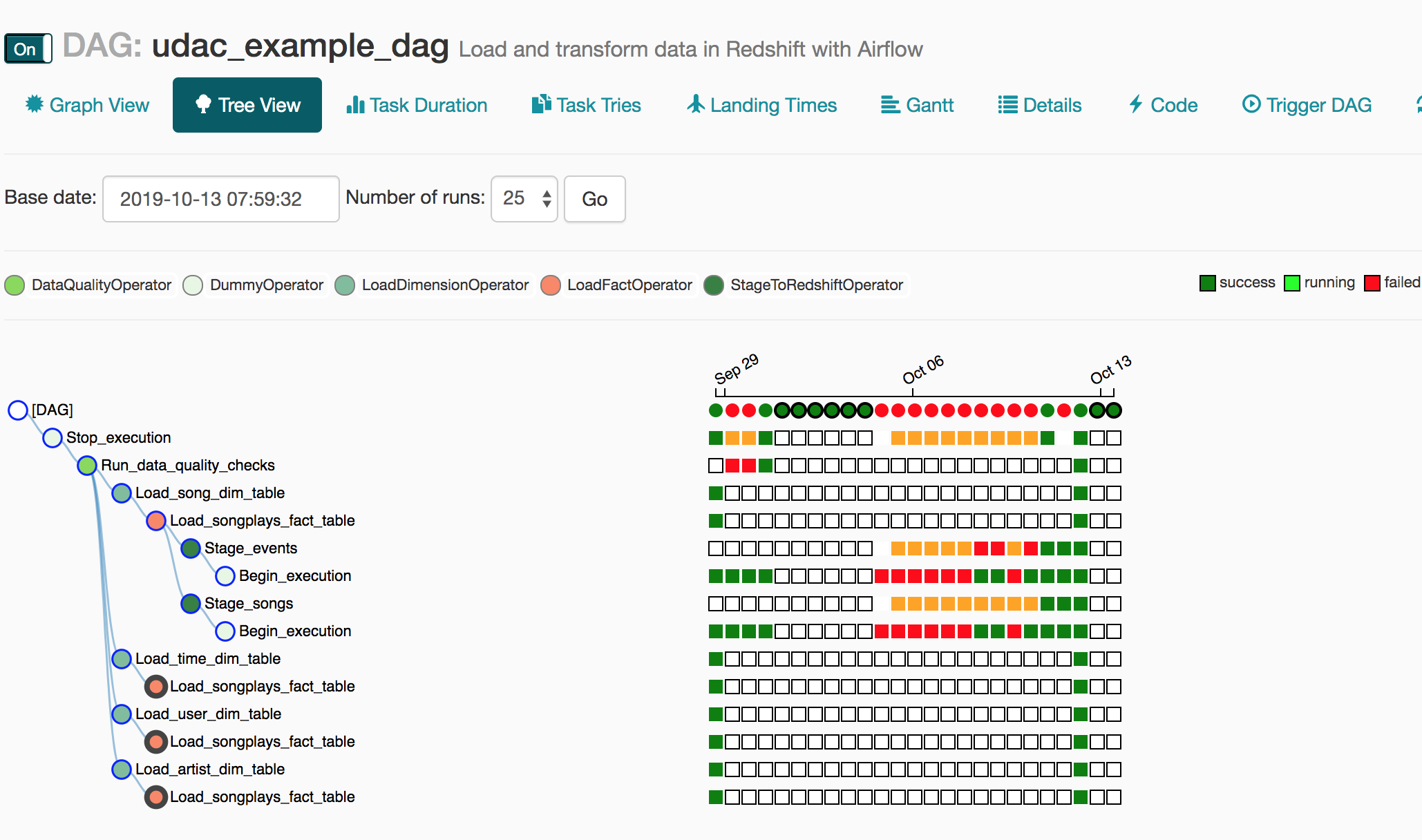Collapse the root [DAG] node circle
The height and width of the screenshot is (840, 1422).
18,410
